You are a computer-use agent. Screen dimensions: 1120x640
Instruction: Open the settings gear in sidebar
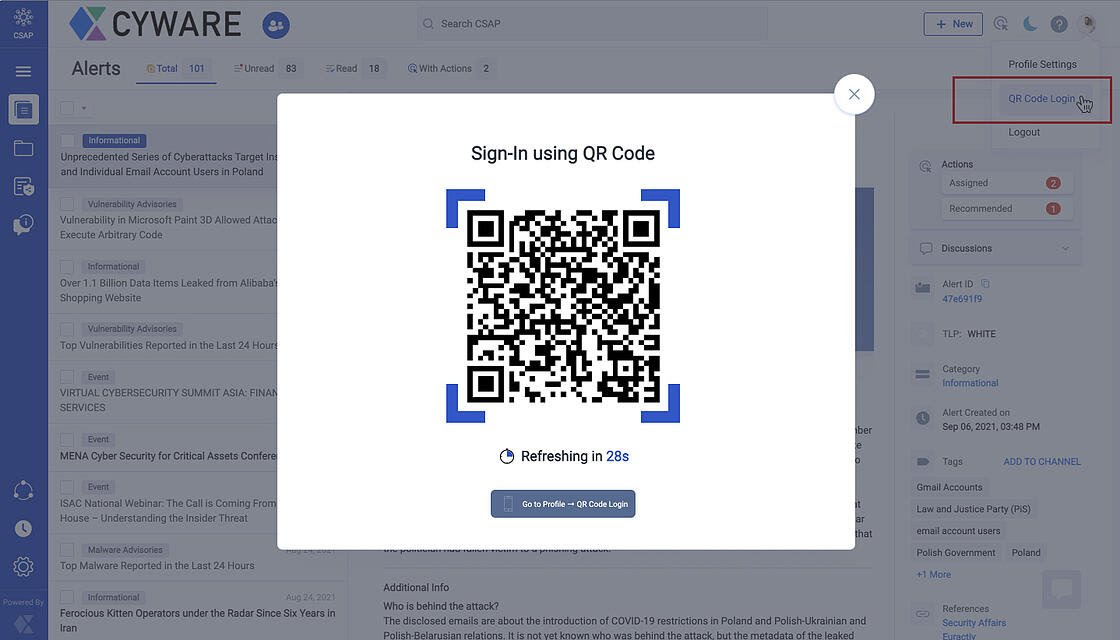pos(23,566)
